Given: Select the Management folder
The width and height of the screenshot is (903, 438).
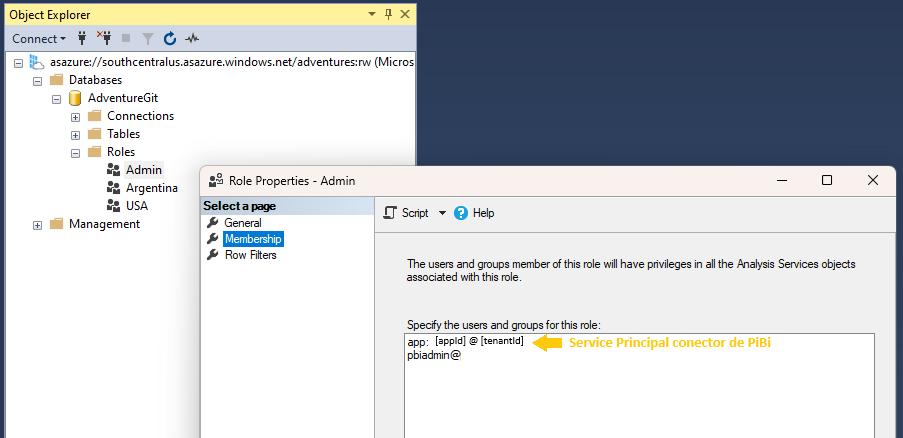Looking at the screenshot, I should [x=104, y=223].
